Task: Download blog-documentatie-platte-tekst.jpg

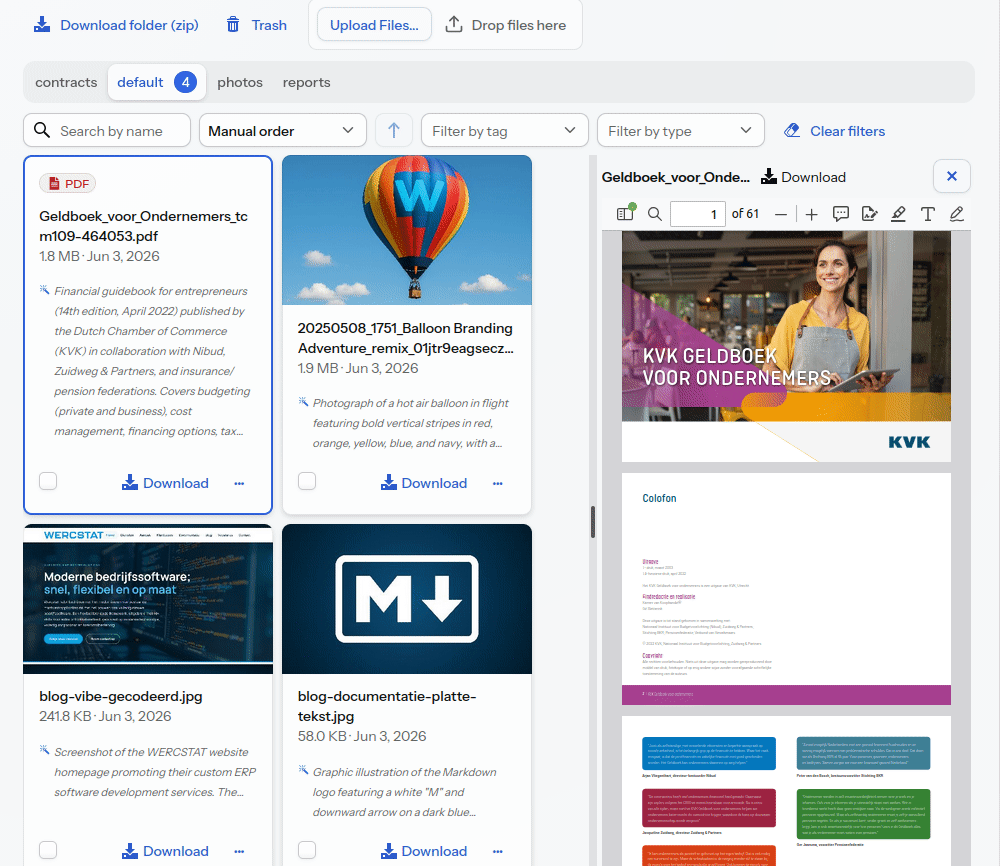Action: 424,851
